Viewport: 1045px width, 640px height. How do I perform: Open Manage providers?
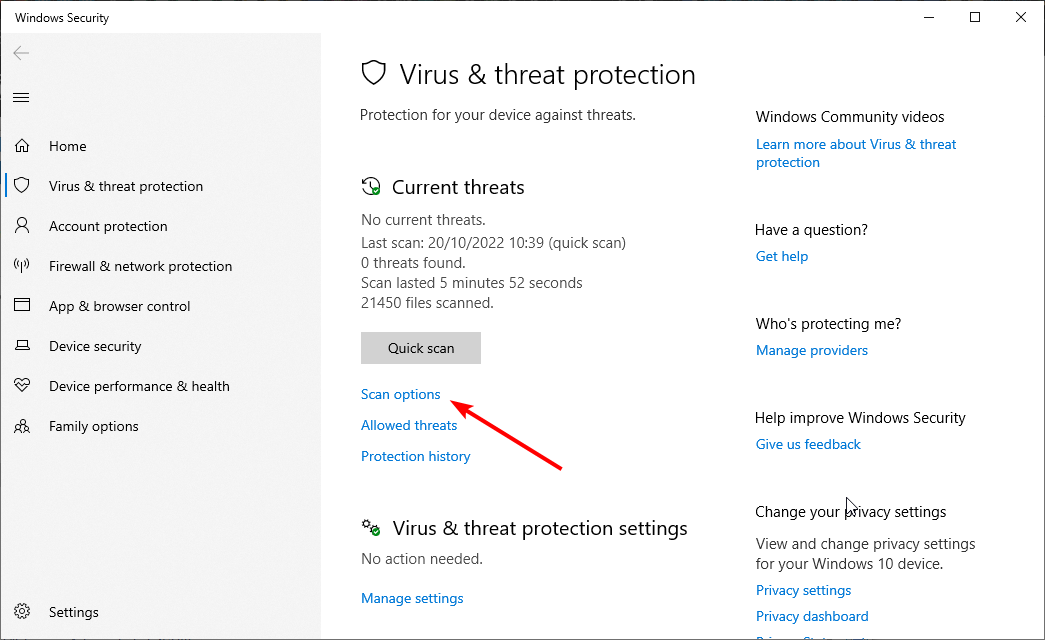coord(811,350)
